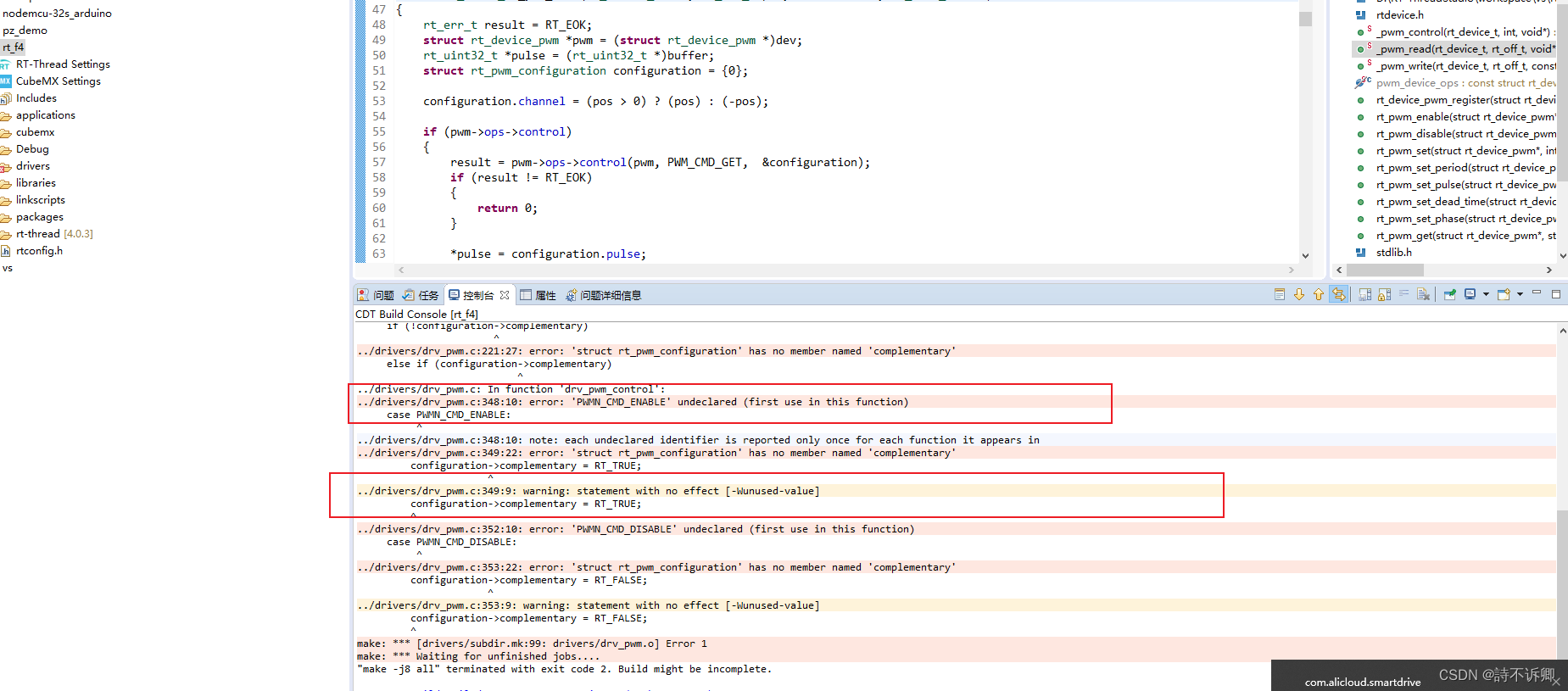
Task: Switch to the 问题 (Problems) tab
Action: [376, 295]
